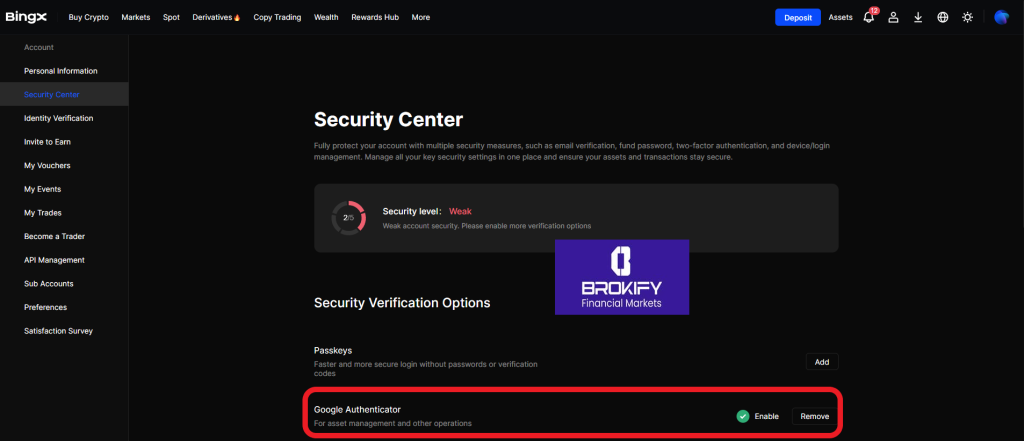Screen dimensions: 1024x441
Task: Open the Assets link
Action: [x=840, y=18]
